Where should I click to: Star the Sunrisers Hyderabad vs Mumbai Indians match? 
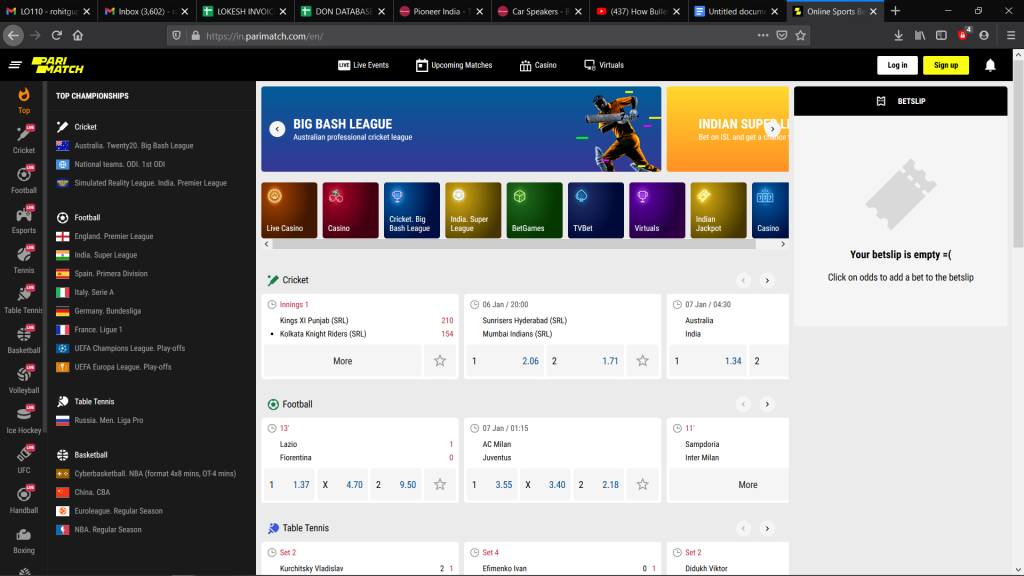pos(642,361)
